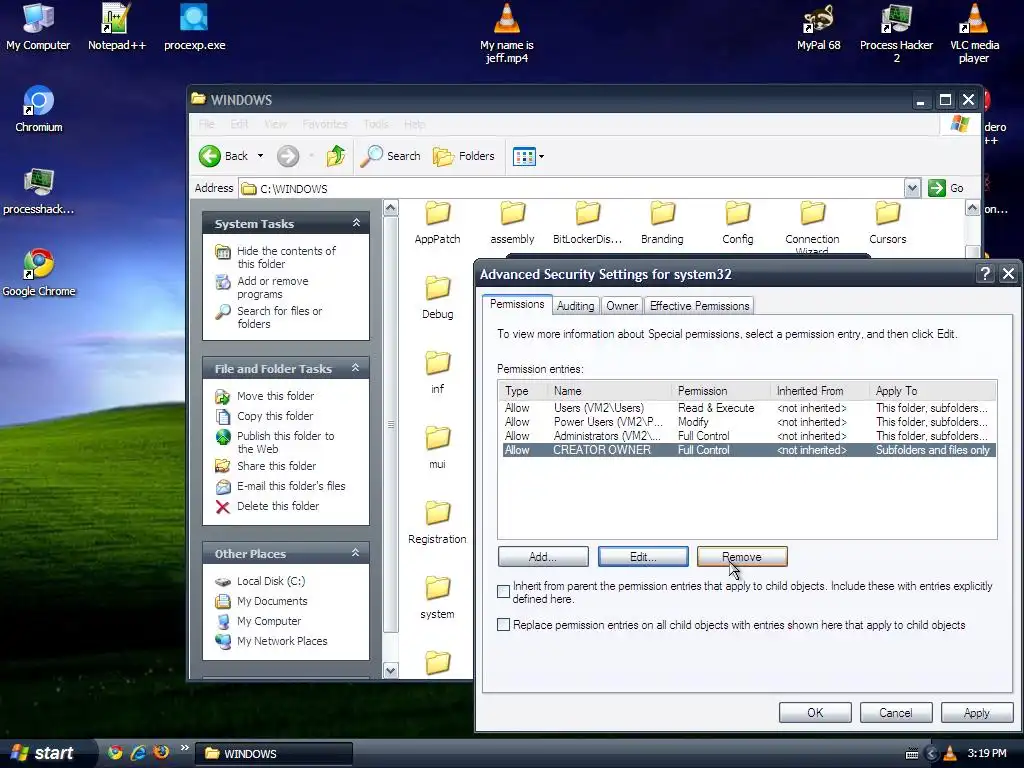Click Firefox quick launch icon

(161, 753)
